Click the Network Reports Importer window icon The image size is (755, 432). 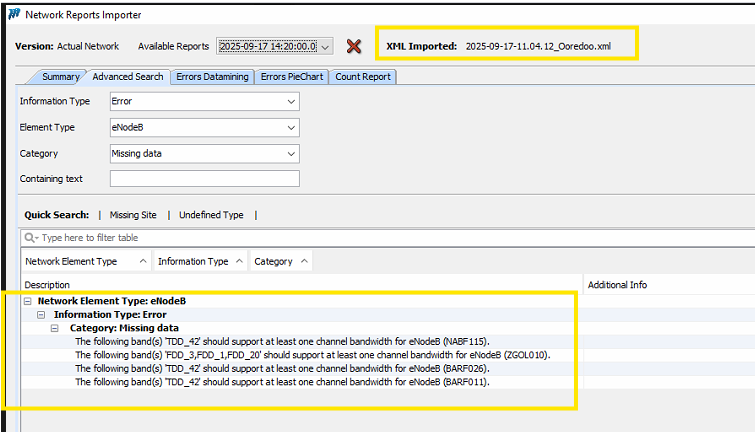coord(12,14)
